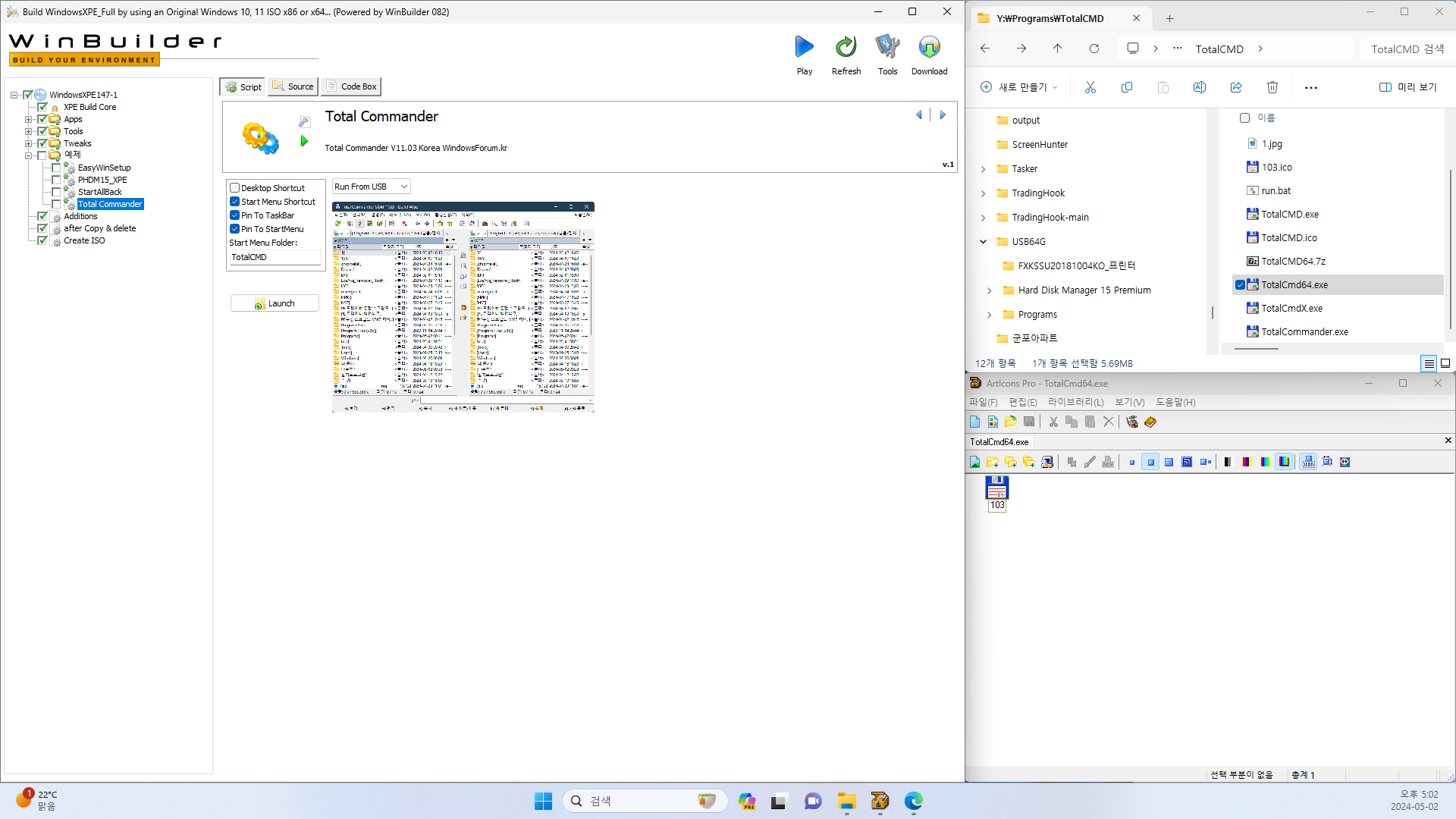Click Open folder icon in ArtIcons toolbar
1456x819 pixels.
pos(1011,422)
